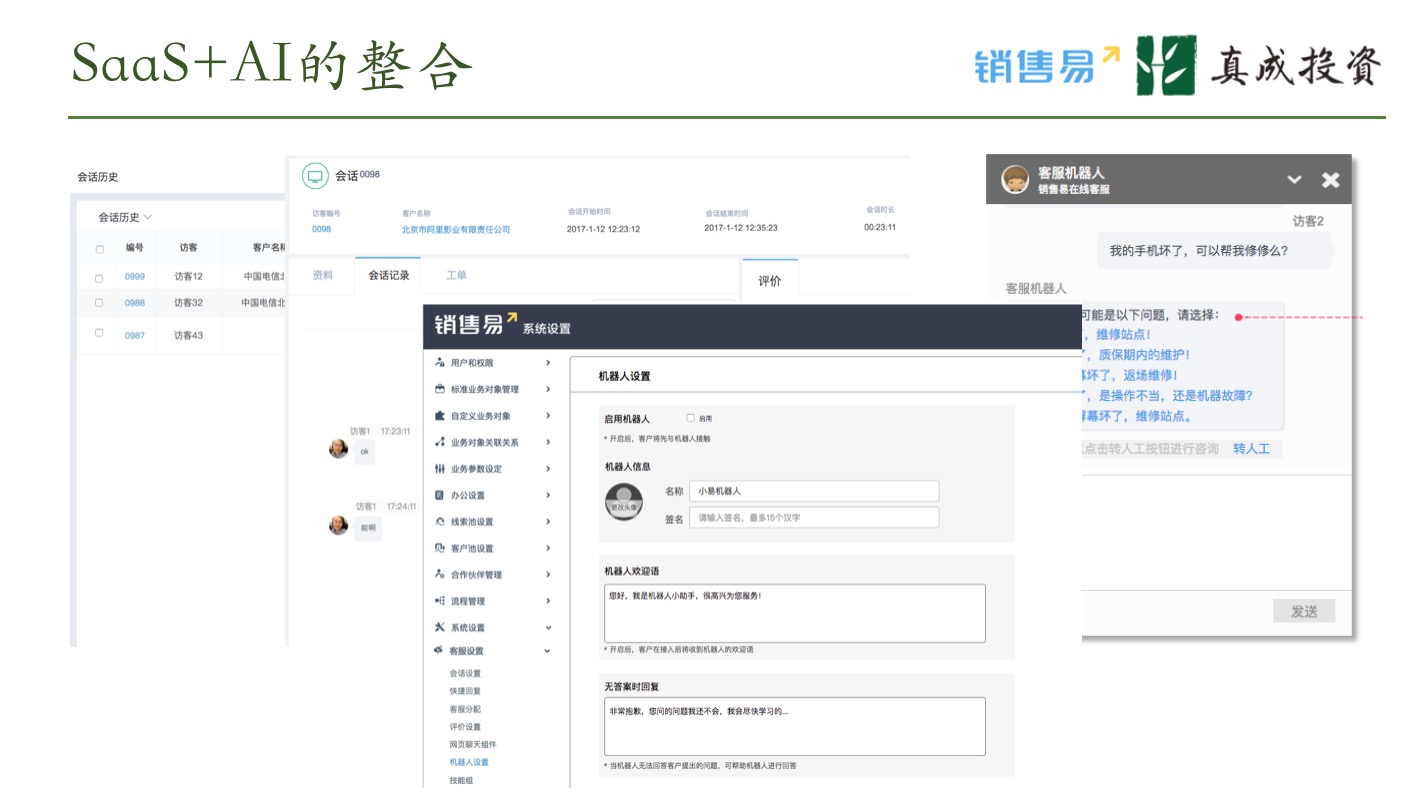
Task: Expand 标准业务对象管理 with its arrow
Action: [x=548, y=389]
